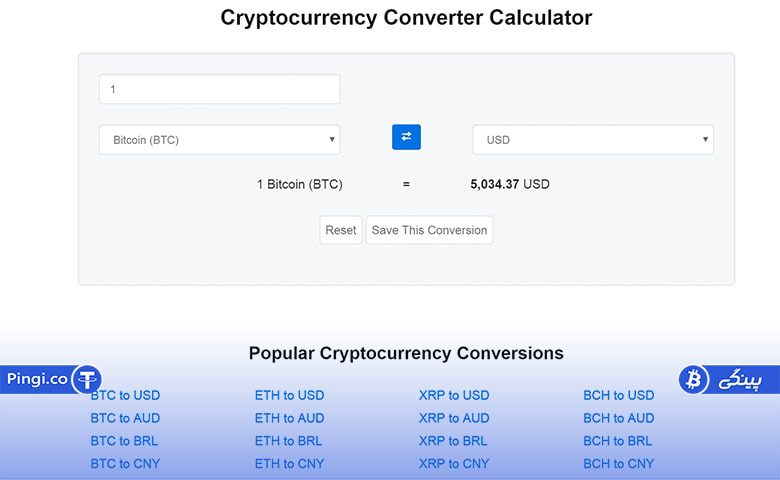This screenshot has height=480, width=780.
Task: Open the Bitcoin (BTC) currency dropdown
Action: 219,140
